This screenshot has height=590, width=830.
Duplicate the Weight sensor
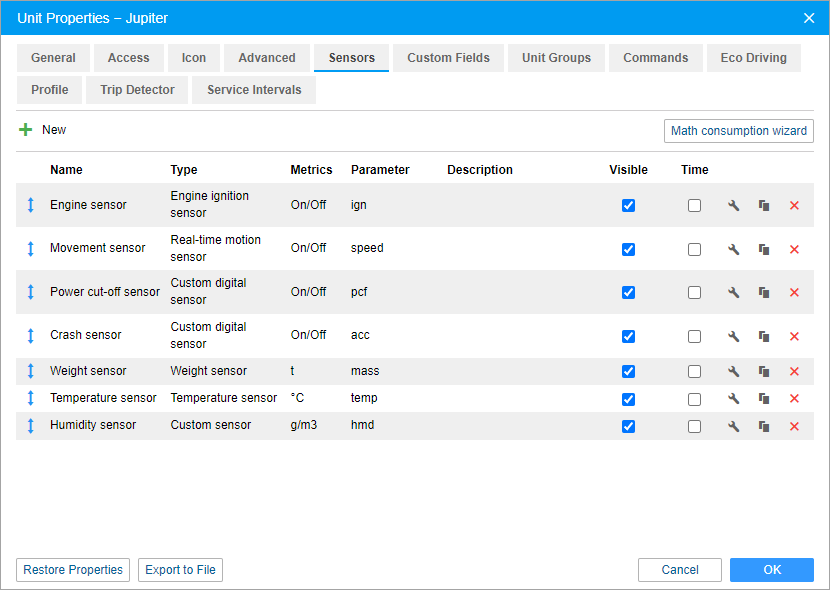point(764,372)
